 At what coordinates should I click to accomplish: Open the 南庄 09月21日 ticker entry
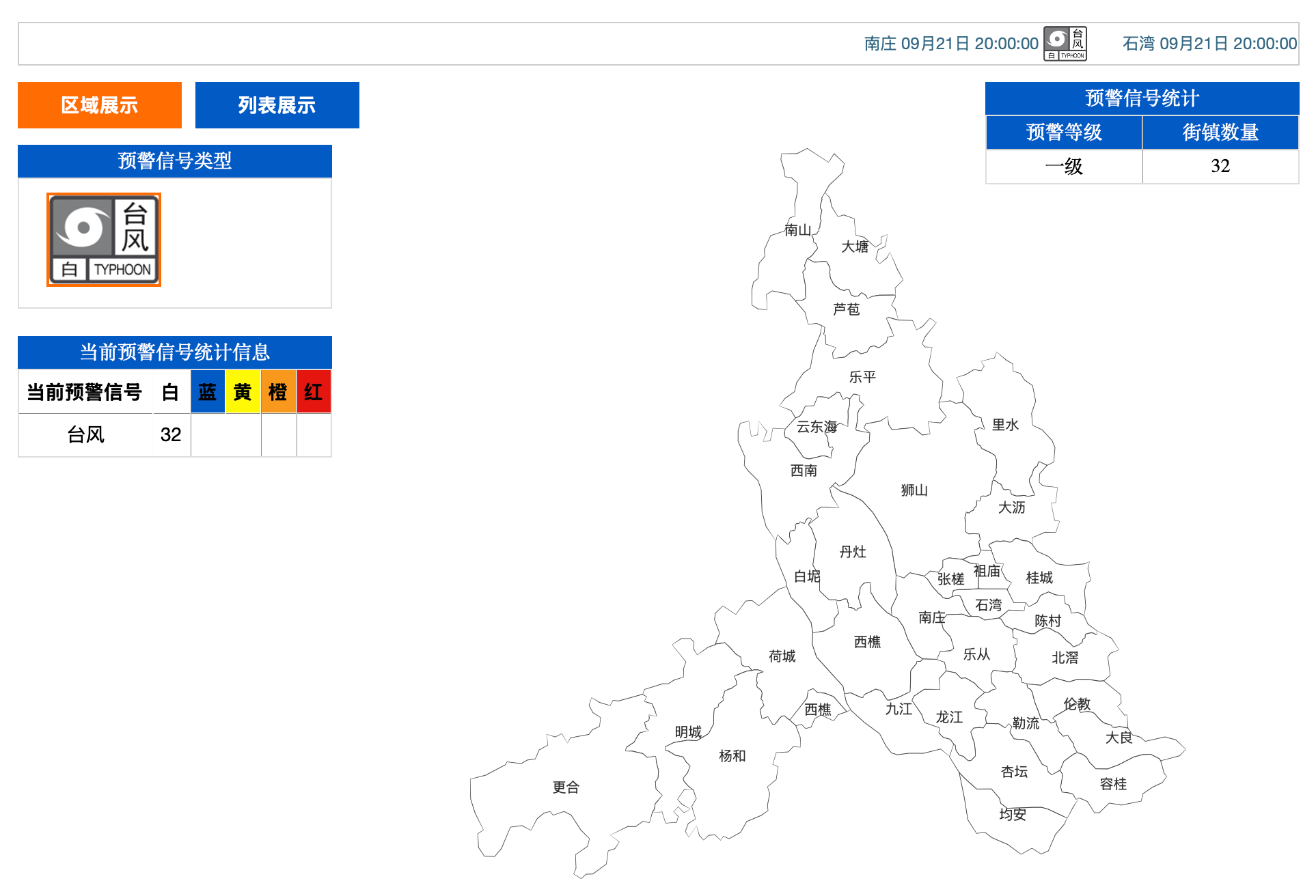click(x=951, y=44)
